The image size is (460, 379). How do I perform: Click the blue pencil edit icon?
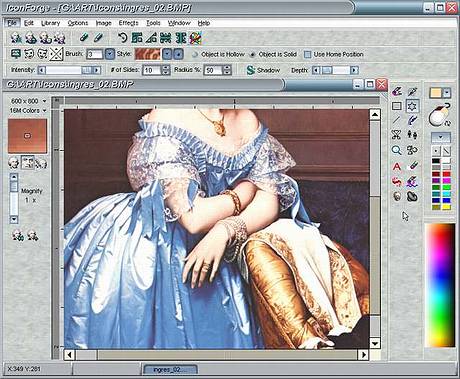98,37
